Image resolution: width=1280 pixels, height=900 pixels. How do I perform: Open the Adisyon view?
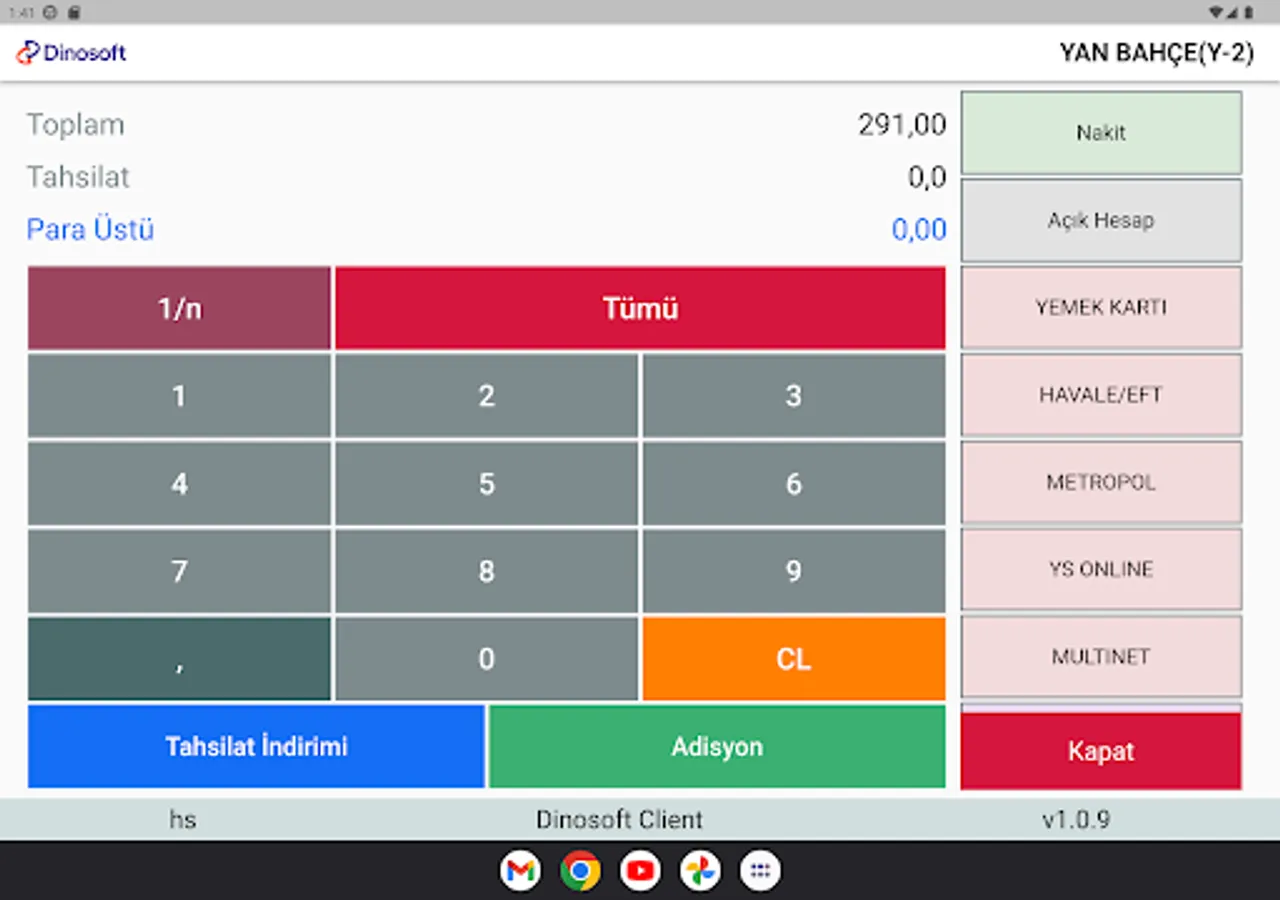click(x=716, y=746)
